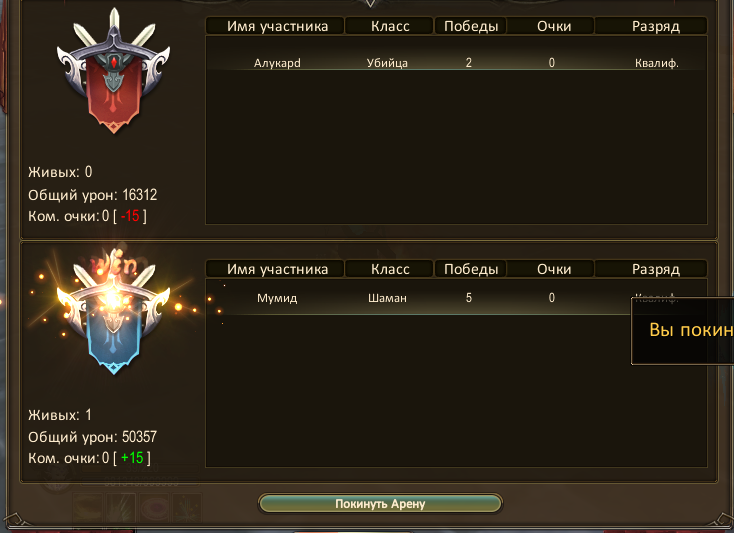The height and width of the screenshot is (533, 734).
Task: Click the Класс header in bottom table
Action: tap(389, 269)
